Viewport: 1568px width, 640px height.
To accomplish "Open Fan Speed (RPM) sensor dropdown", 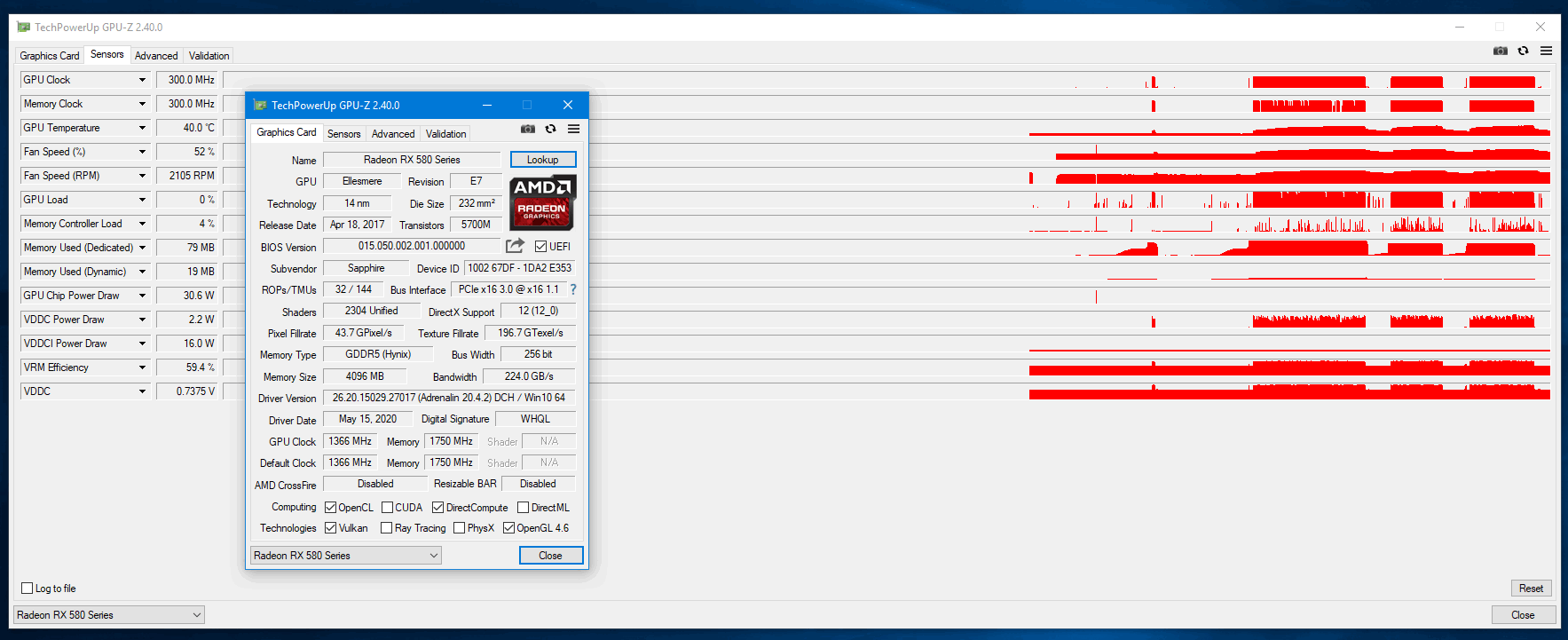I will pos(142,176).
